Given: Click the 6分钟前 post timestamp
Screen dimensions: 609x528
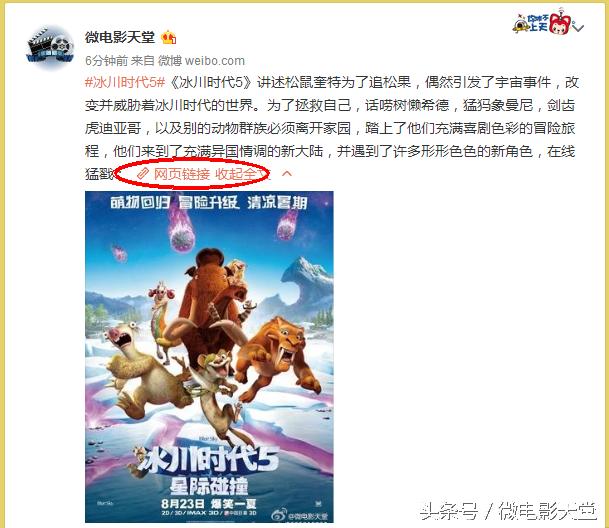Looking at the screenshot, I should pyautogui.click(x=106, y=61).
